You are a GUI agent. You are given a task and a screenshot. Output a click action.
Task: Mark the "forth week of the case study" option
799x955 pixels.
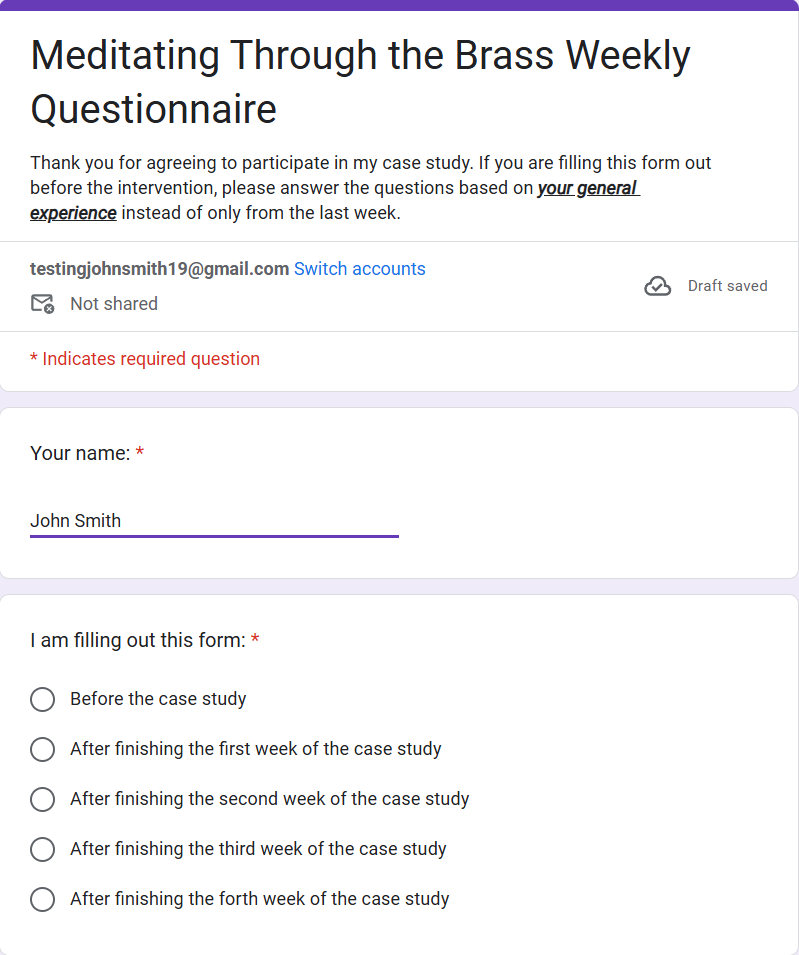tap(42, 899)
